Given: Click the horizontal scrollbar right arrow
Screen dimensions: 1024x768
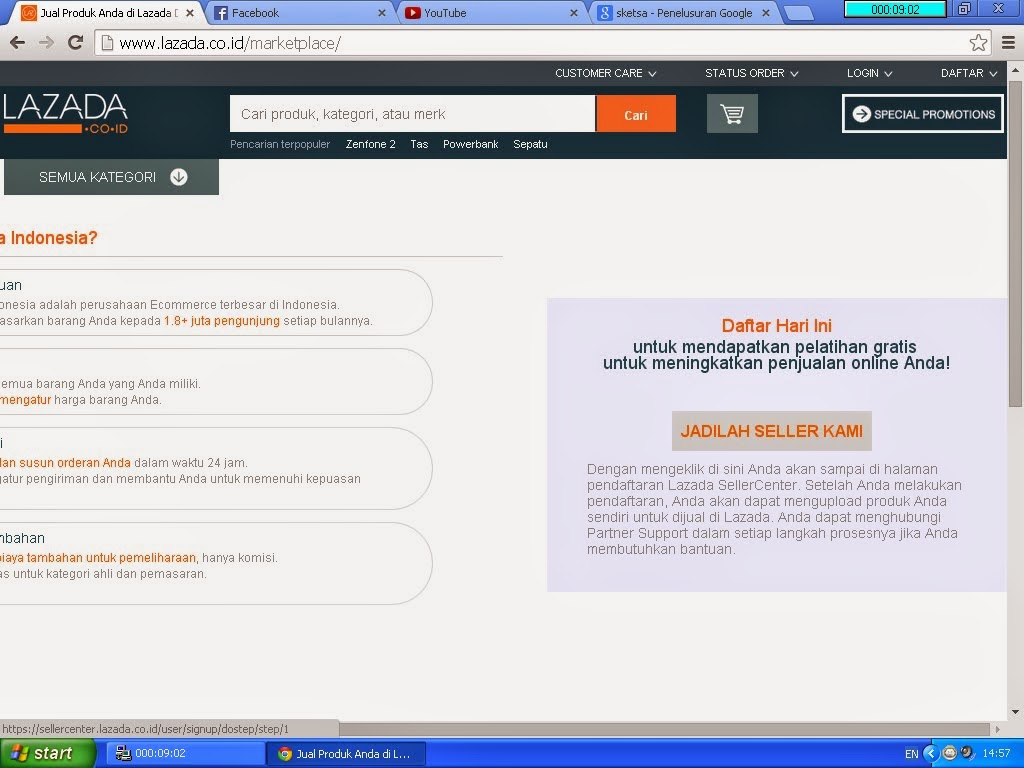Looking at the screenshot, I should coord(997,729).
